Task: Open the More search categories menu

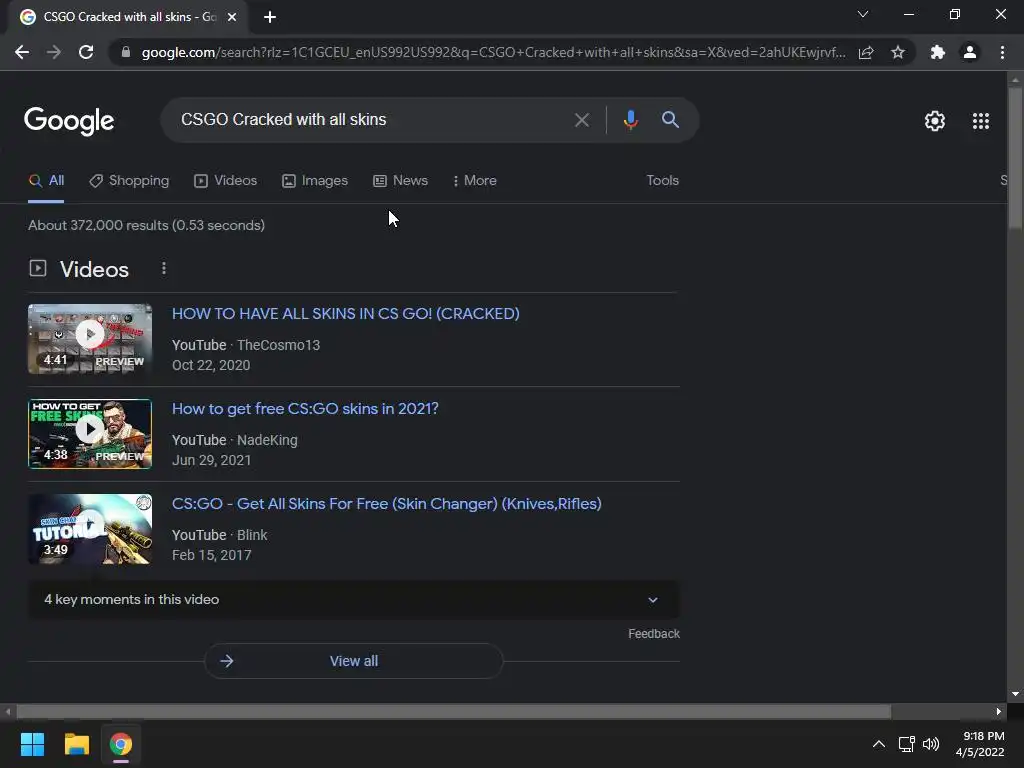Action: [475, 181]
